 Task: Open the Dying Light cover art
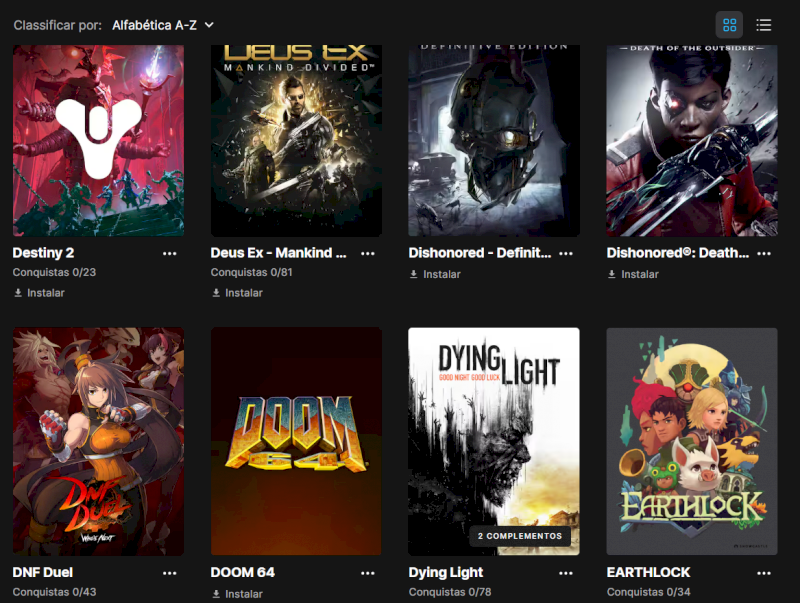[x=494, y=441]
